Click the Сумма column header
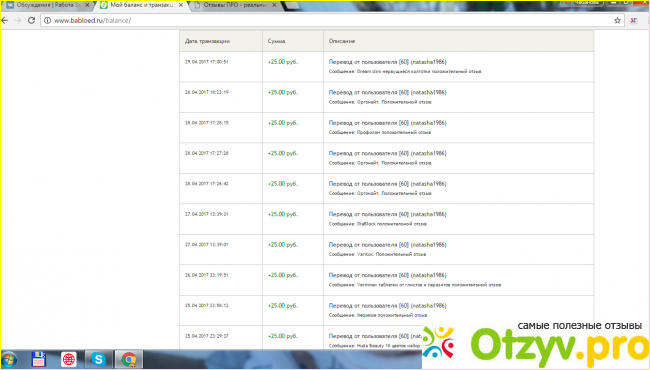Viewport: 650px width, 370px height. coord(276,41)
